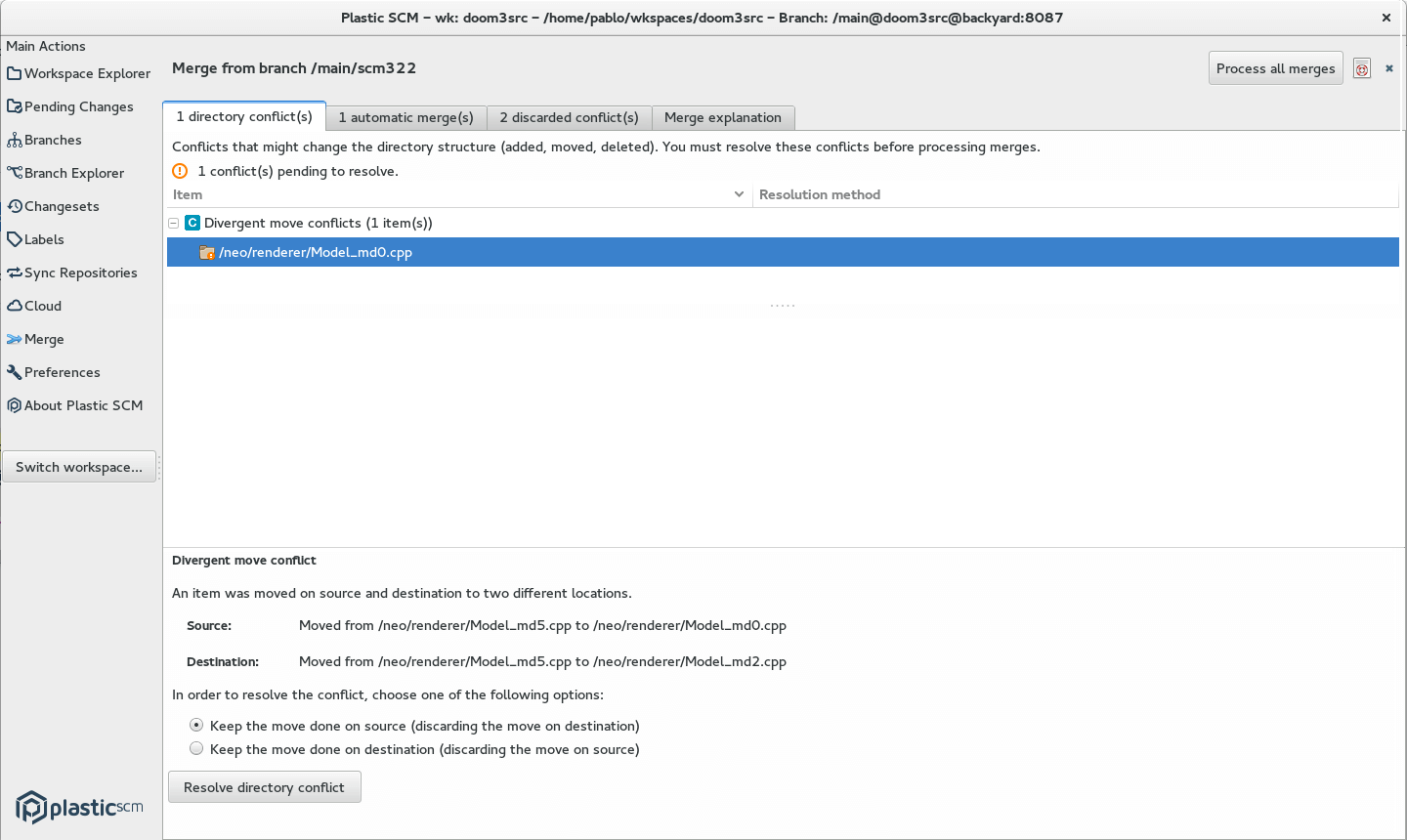Open Branch Explorer diagram
This screenshot has height=840, width=1407.
point(65,173)
